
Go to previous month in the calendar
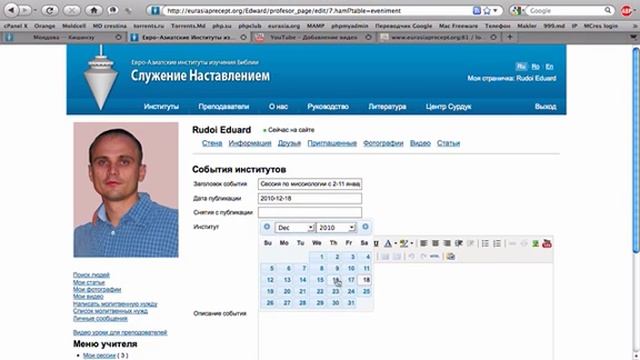tap(267, 227)
